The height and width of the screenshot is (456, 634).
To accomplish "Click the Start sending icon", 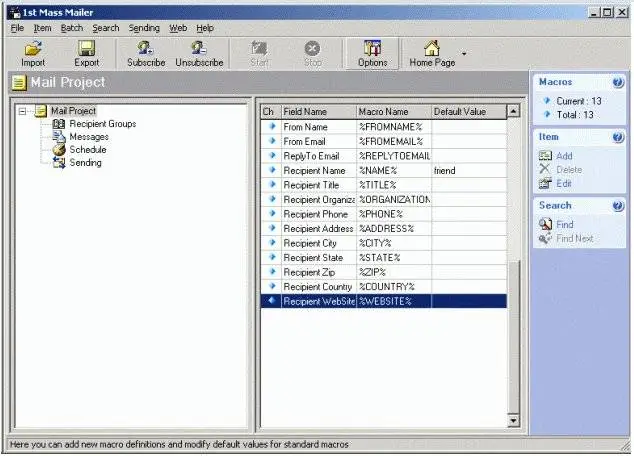I will coord(259,49).
